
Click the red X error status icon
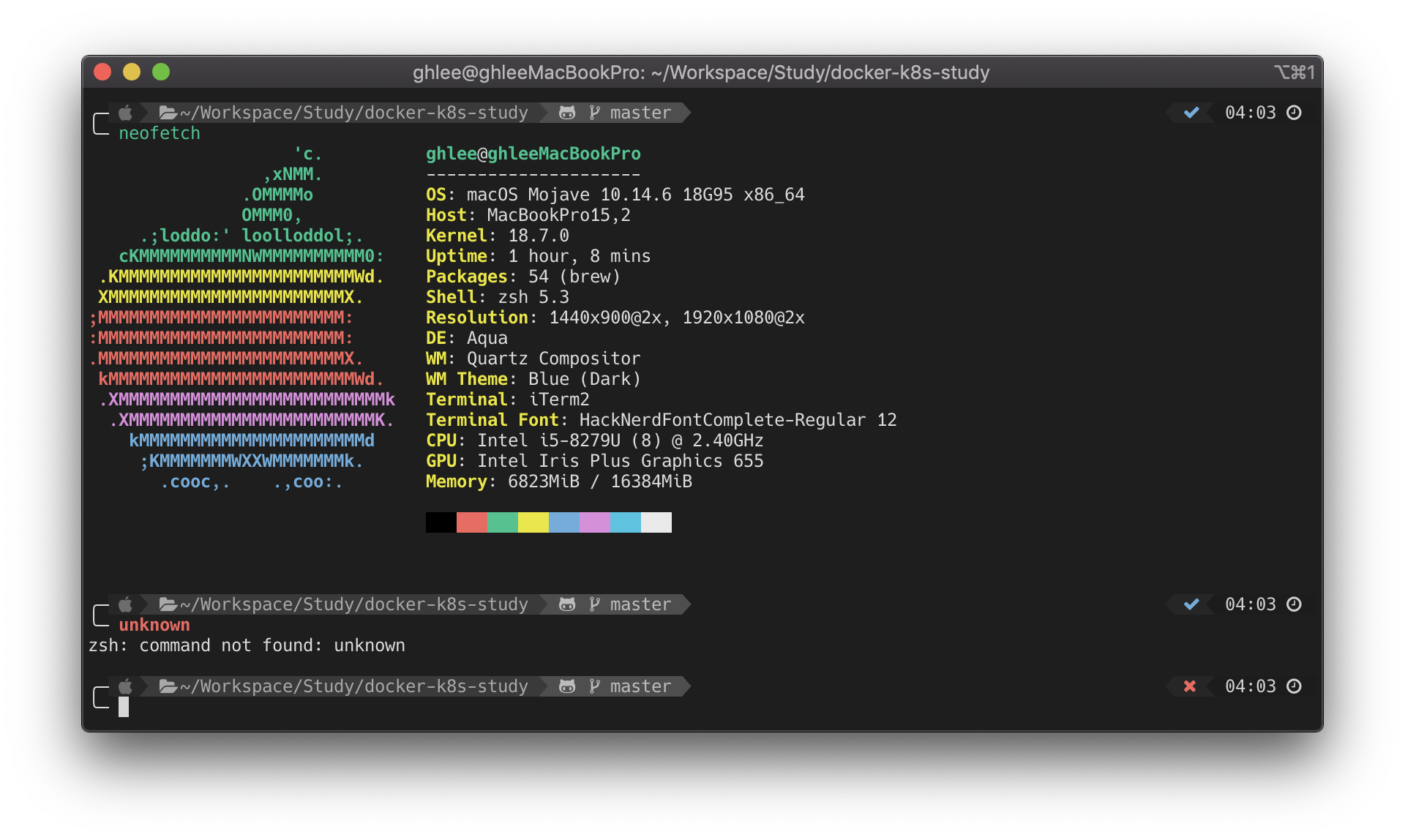(x=1190, y=686)
